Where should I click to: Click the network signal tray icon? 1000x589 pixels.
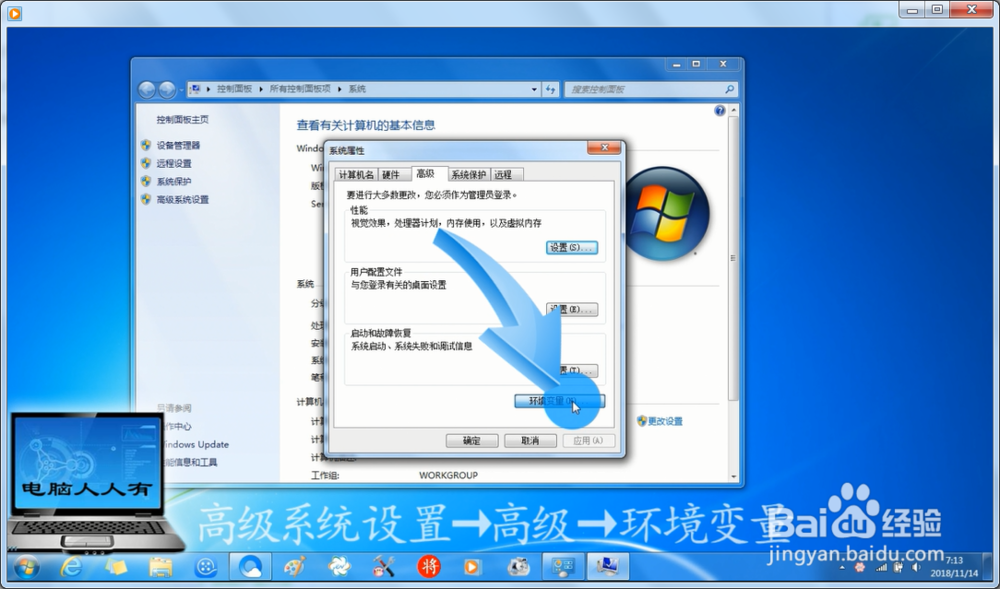click(x=881, y=567)
